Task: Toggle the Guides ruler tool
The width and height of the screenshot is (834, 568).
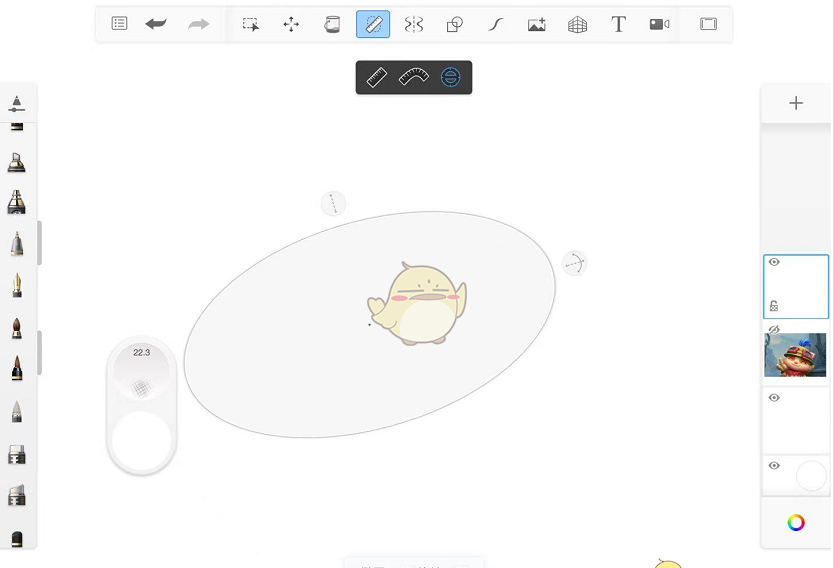Action: tap(373, 24)
